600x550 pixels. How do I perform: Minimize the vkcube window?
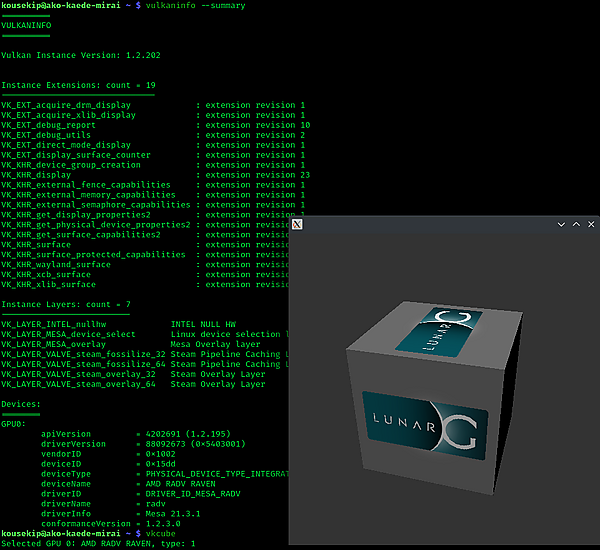(x=561, y=225)
